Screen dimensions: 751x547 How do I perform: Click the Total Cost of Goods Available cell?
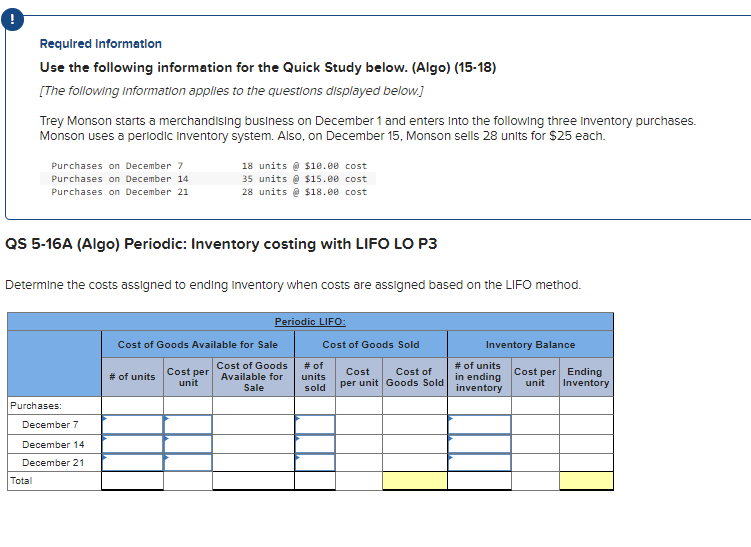pyautogui.click(x=253, y=481)
